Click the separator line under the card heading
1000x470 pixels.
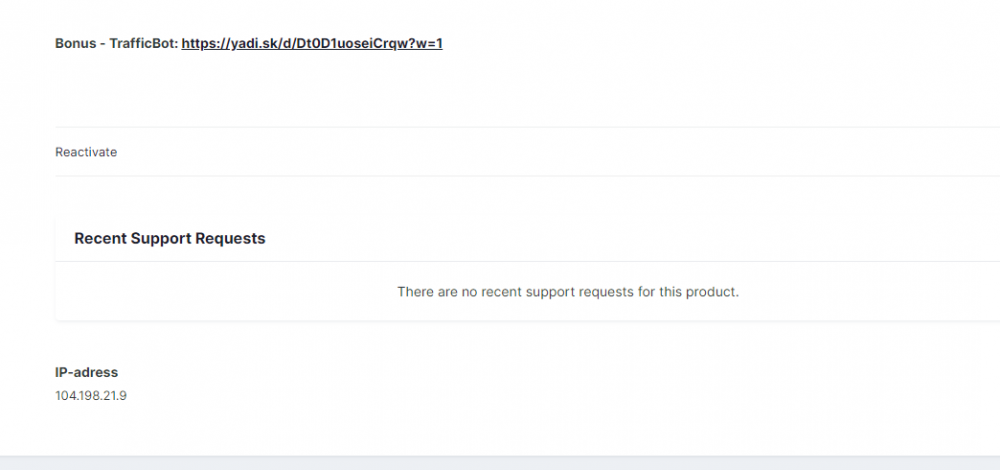[x=500, y=262]
